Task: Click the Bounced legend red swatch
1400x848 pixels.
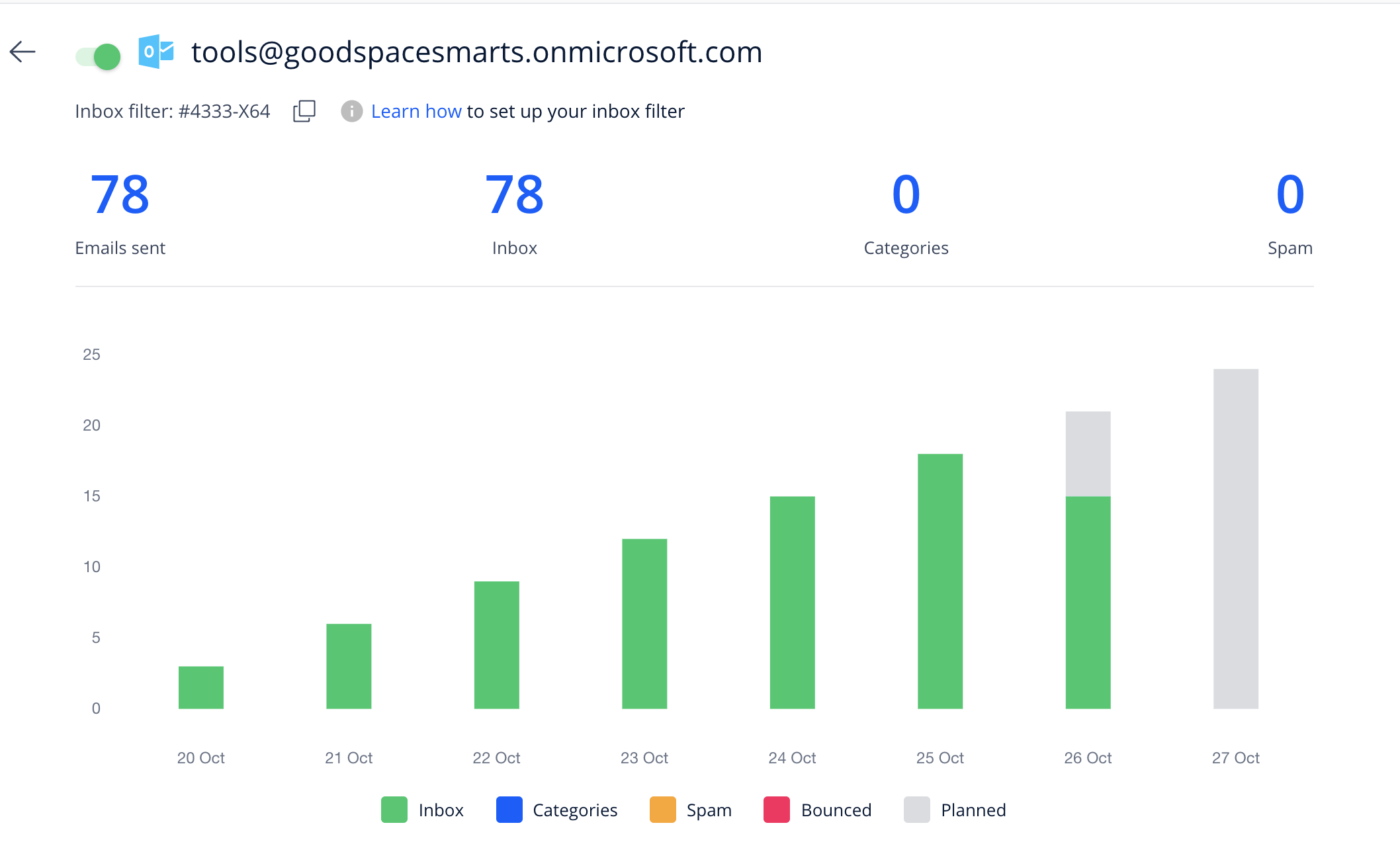Action: point(777,810)
